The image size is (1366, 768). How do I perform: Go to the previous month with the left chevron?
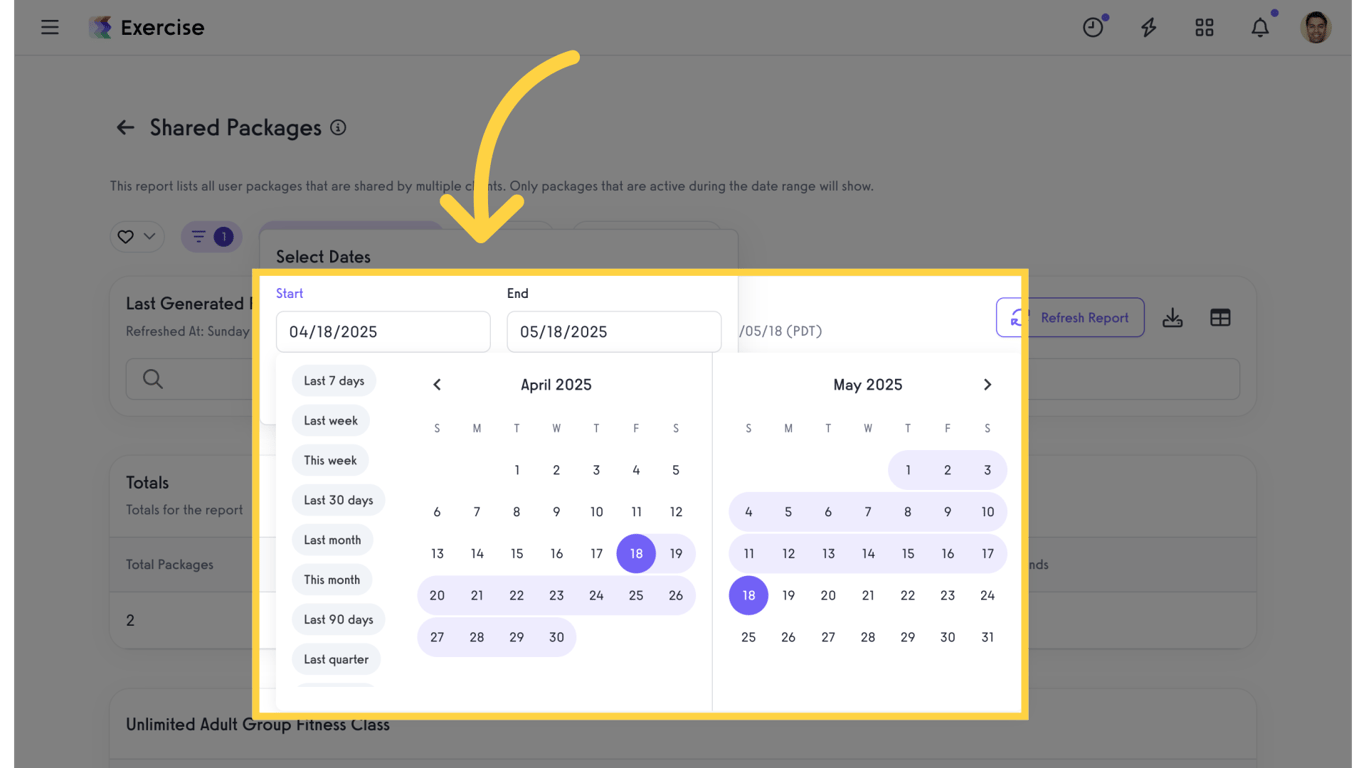click(437, 384)
